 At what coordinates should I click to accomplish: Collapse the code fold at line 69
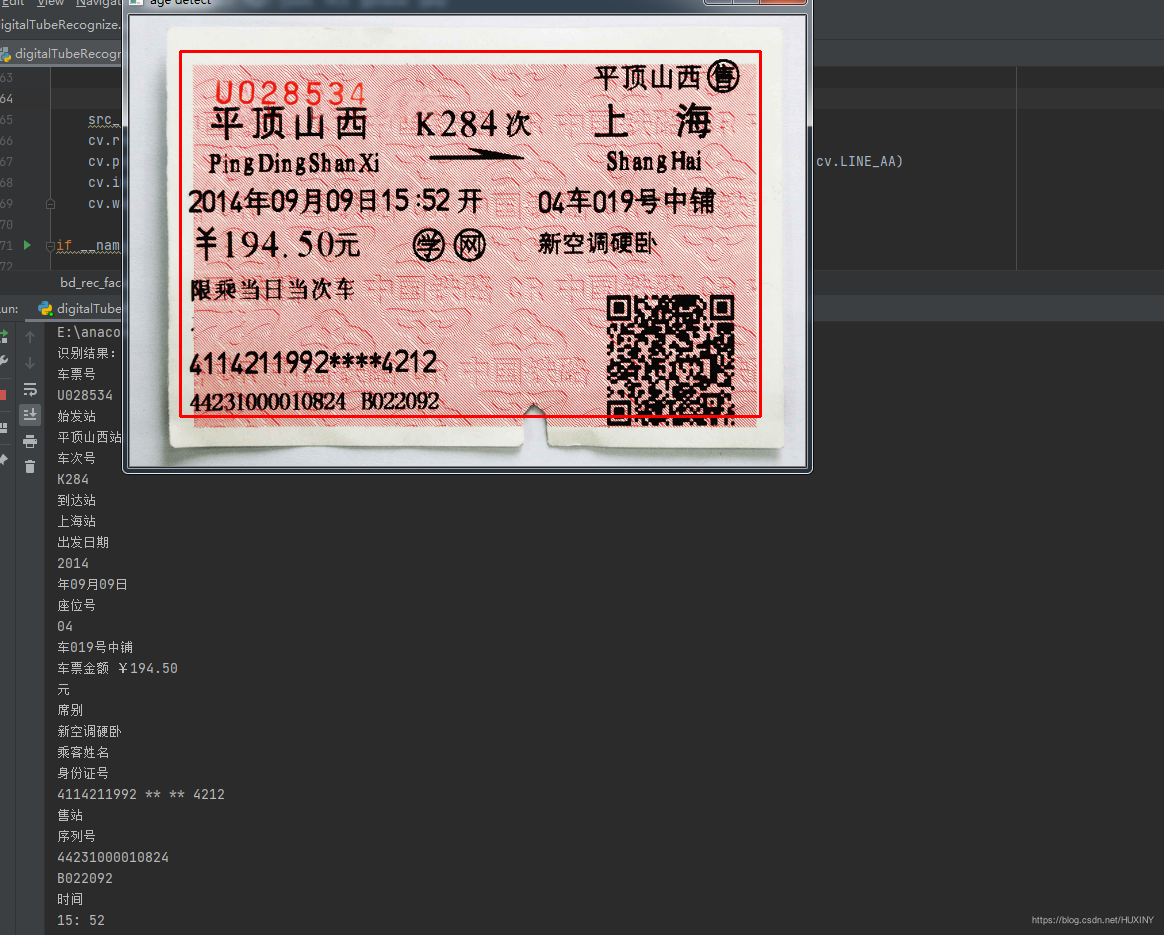(x=52, y=202)
